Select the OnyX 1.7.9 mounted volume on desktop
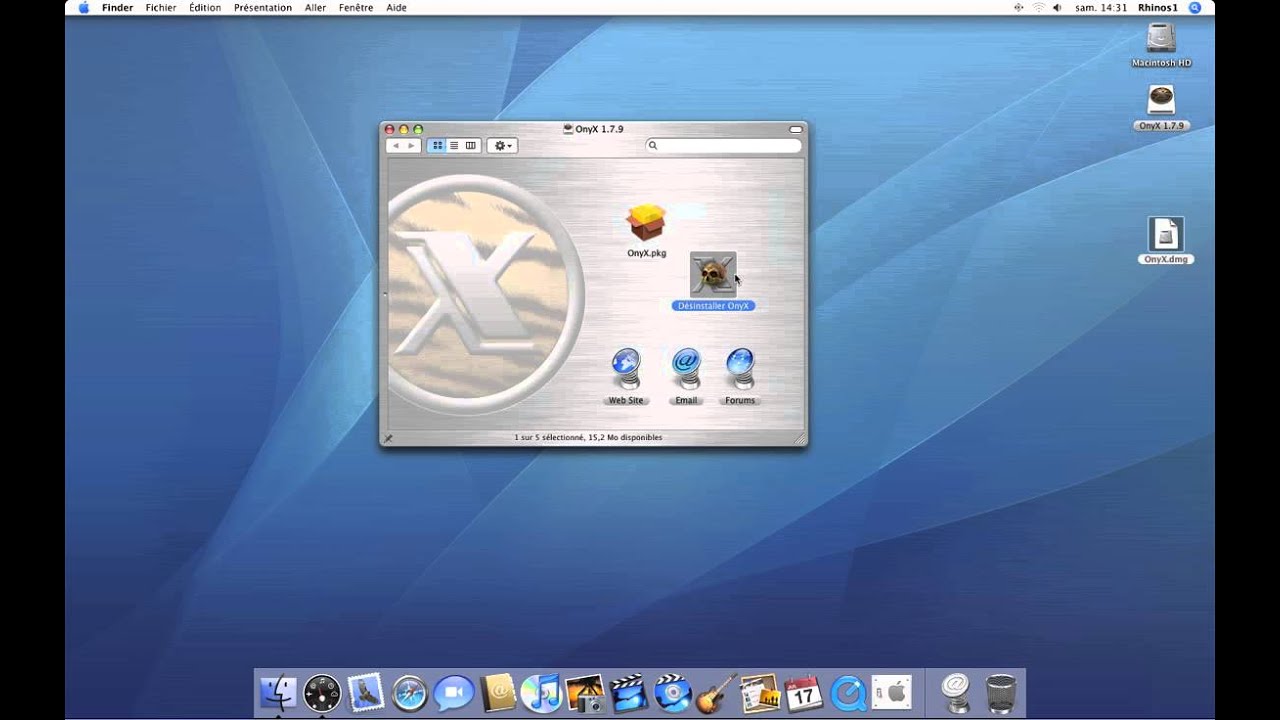The image size is (1280, 720). click(x=1161, y=101)
